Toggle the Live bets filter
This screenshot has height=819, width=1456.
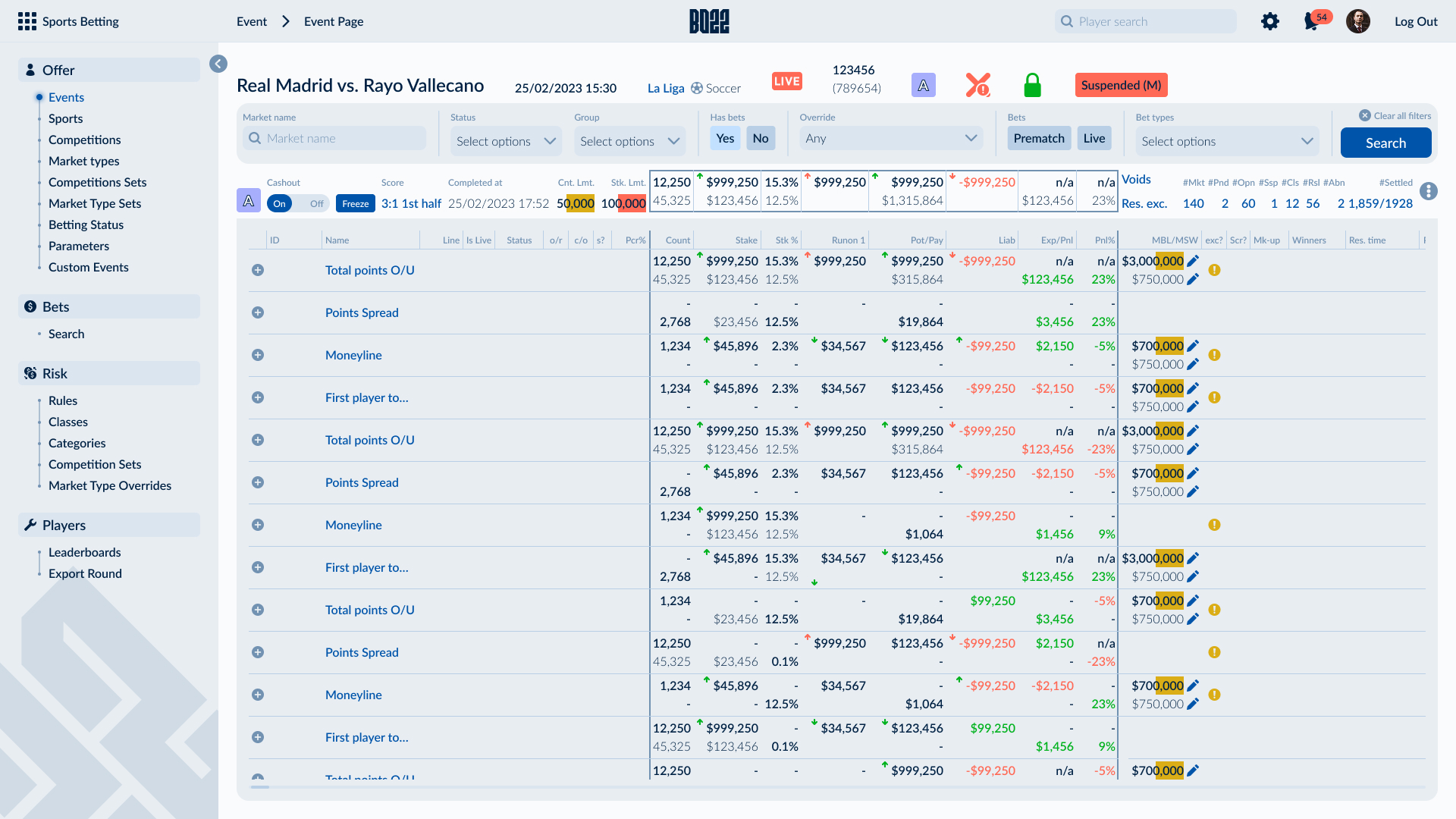pos(1094,138)
